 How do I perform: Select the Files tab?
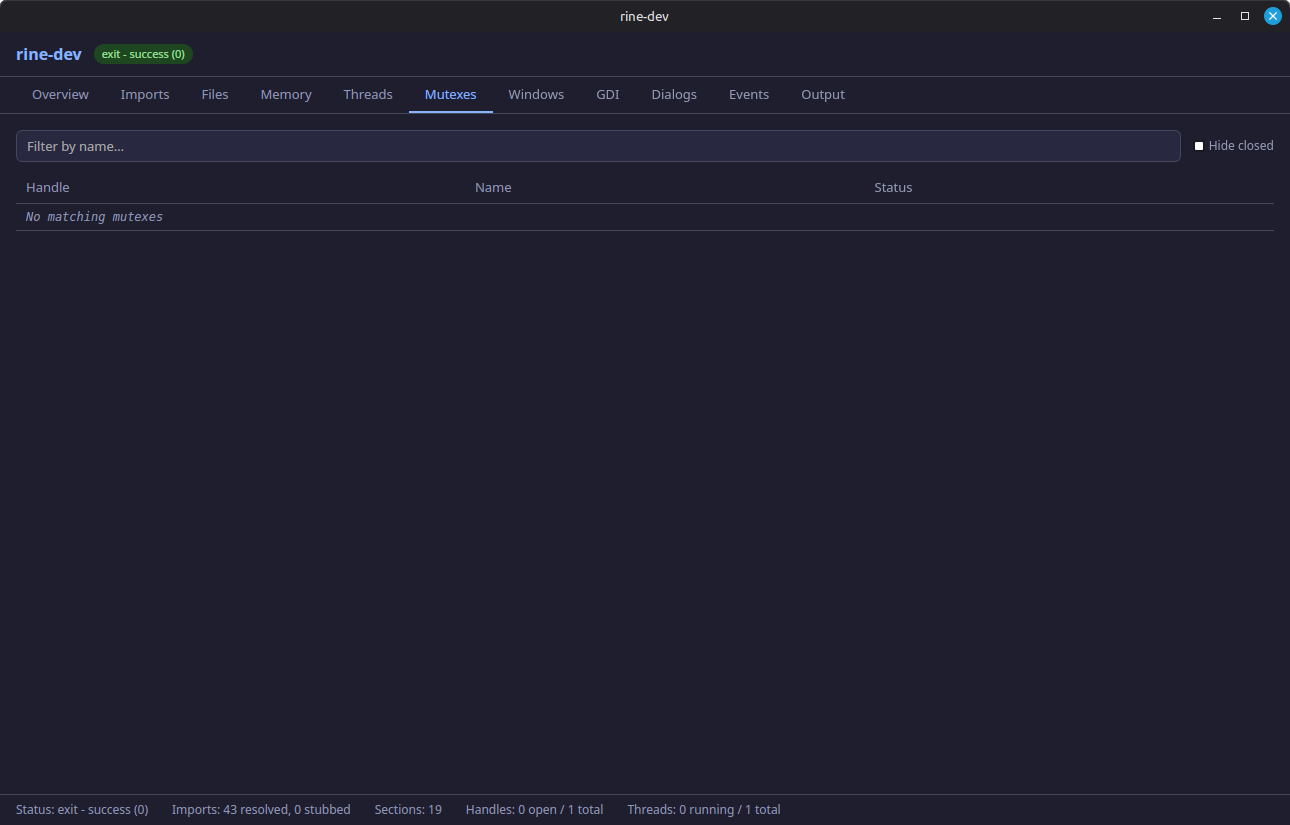click(x=215, y=94)
